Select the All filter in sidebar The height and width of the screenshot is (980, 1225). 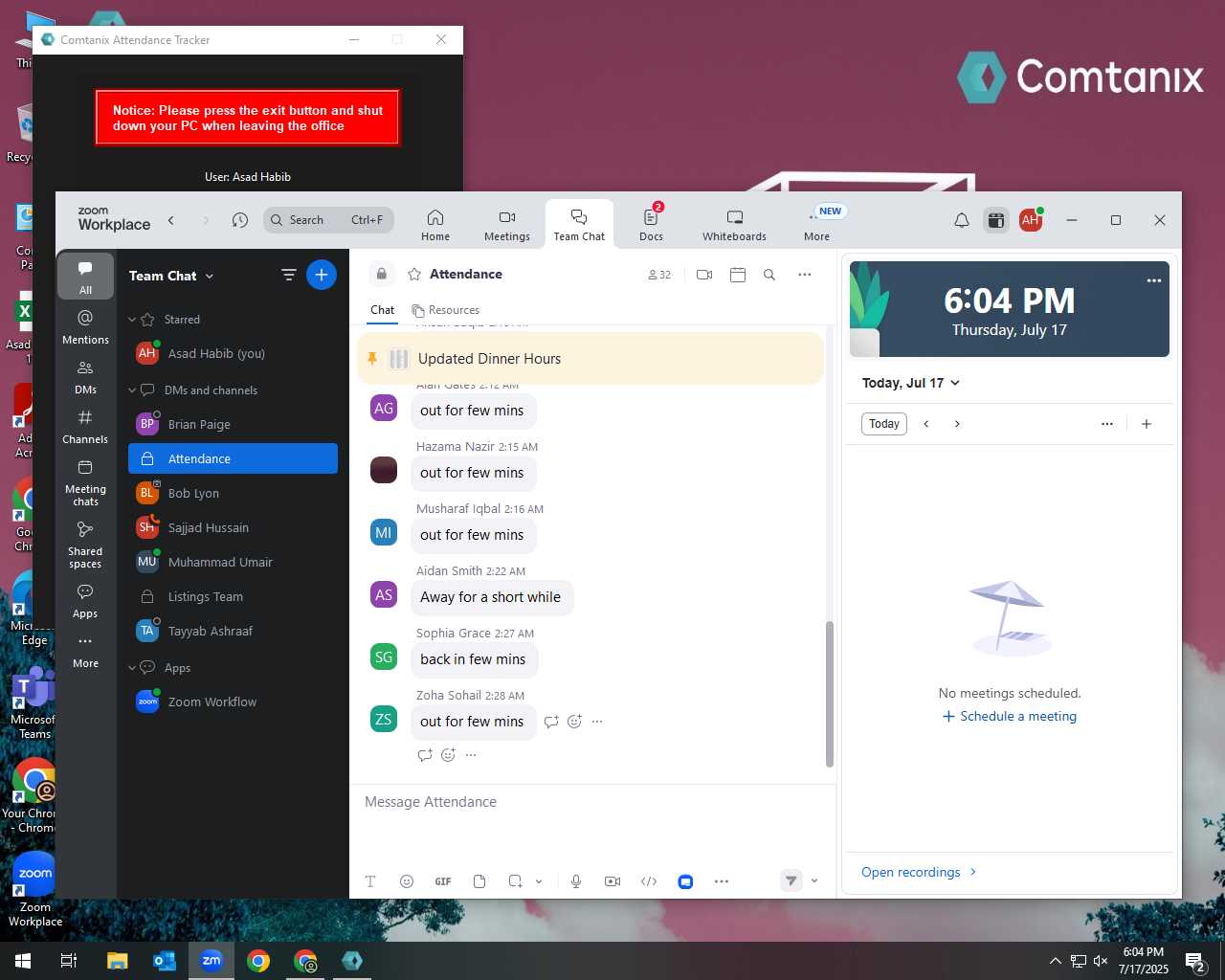point(85,278)
